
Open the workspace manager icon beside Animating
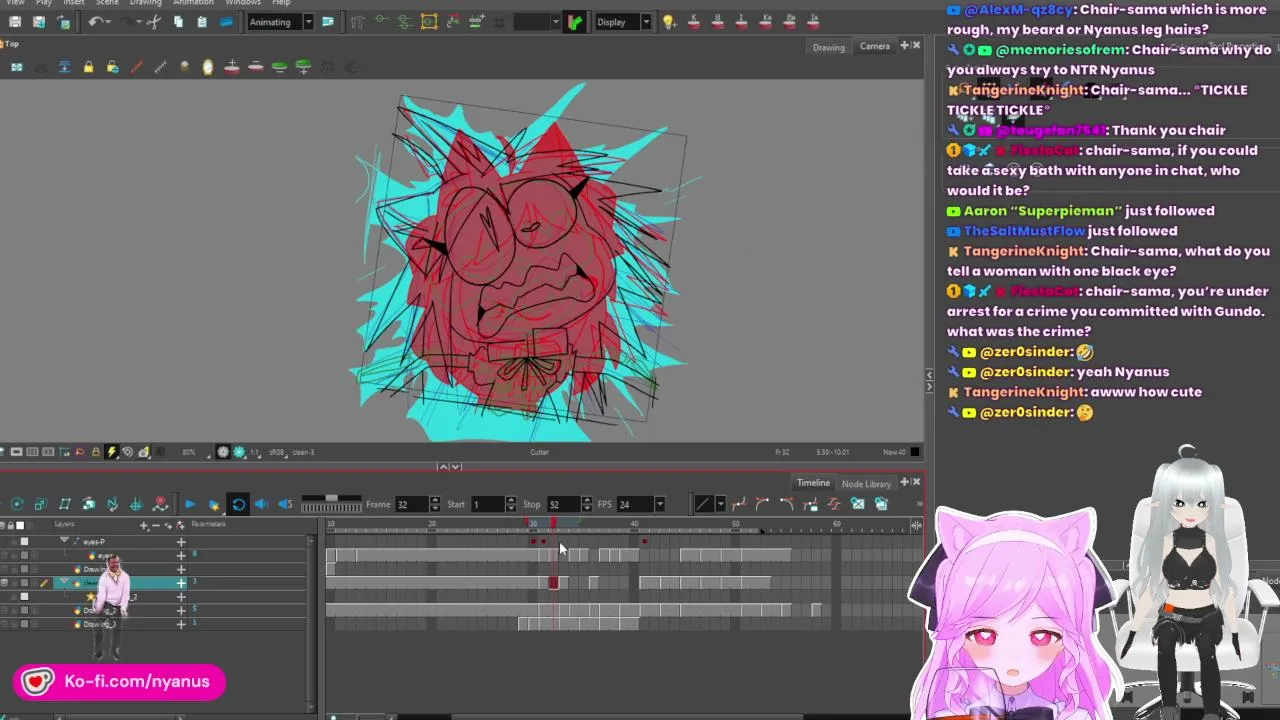[327, 22]
